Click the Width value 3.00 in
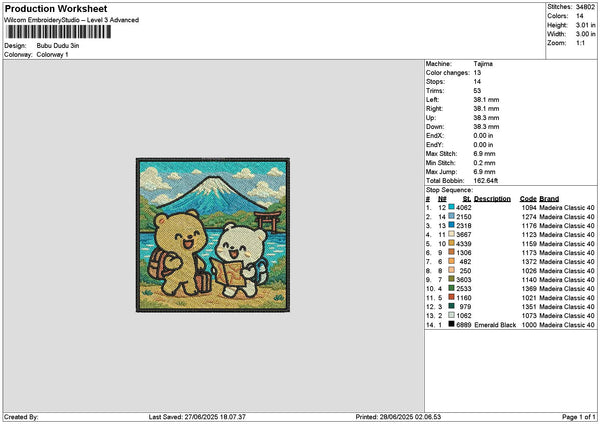The image size is (600, 424). (585, 34)
